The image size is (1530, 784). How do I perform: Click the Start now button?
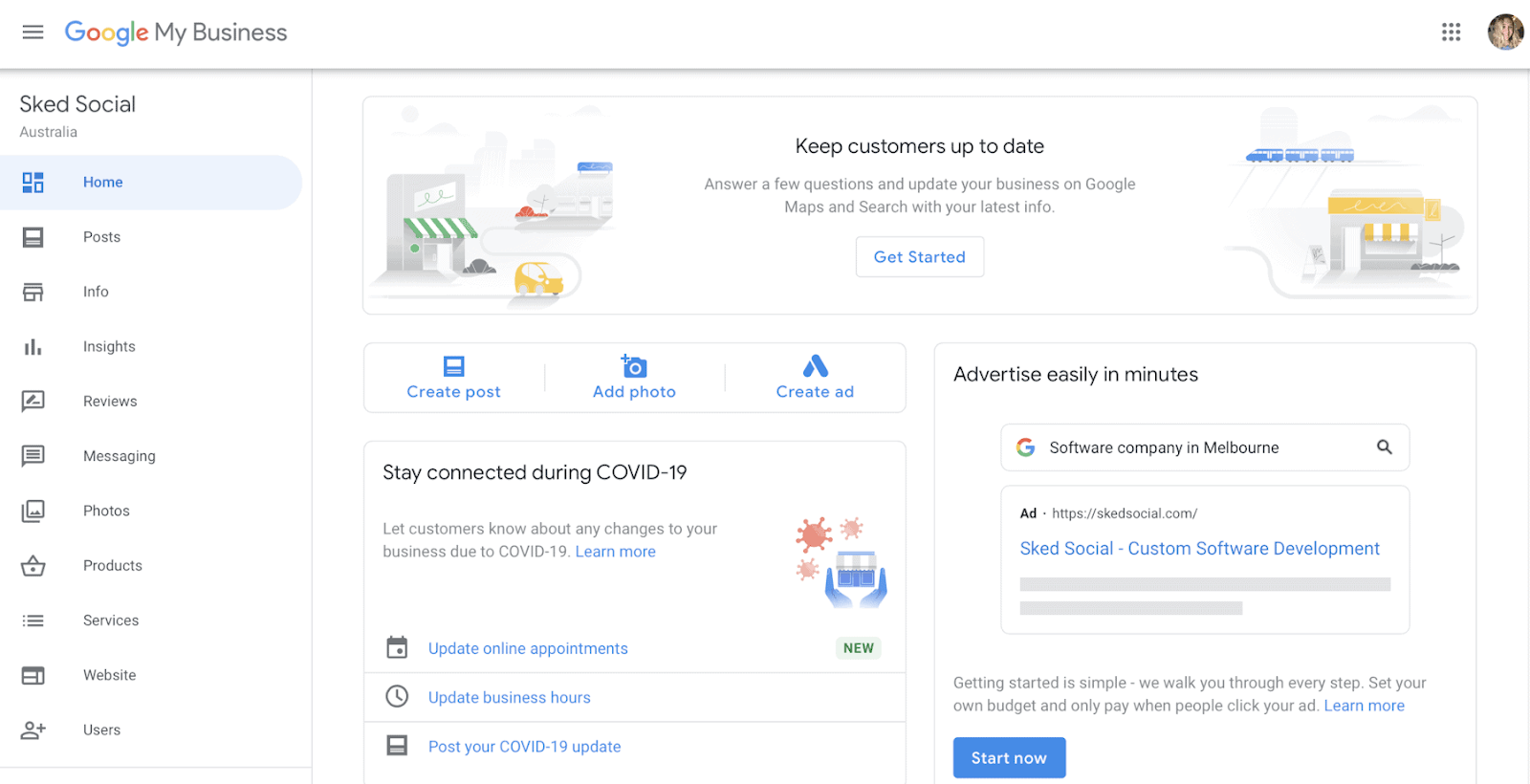pos(1010,758)
